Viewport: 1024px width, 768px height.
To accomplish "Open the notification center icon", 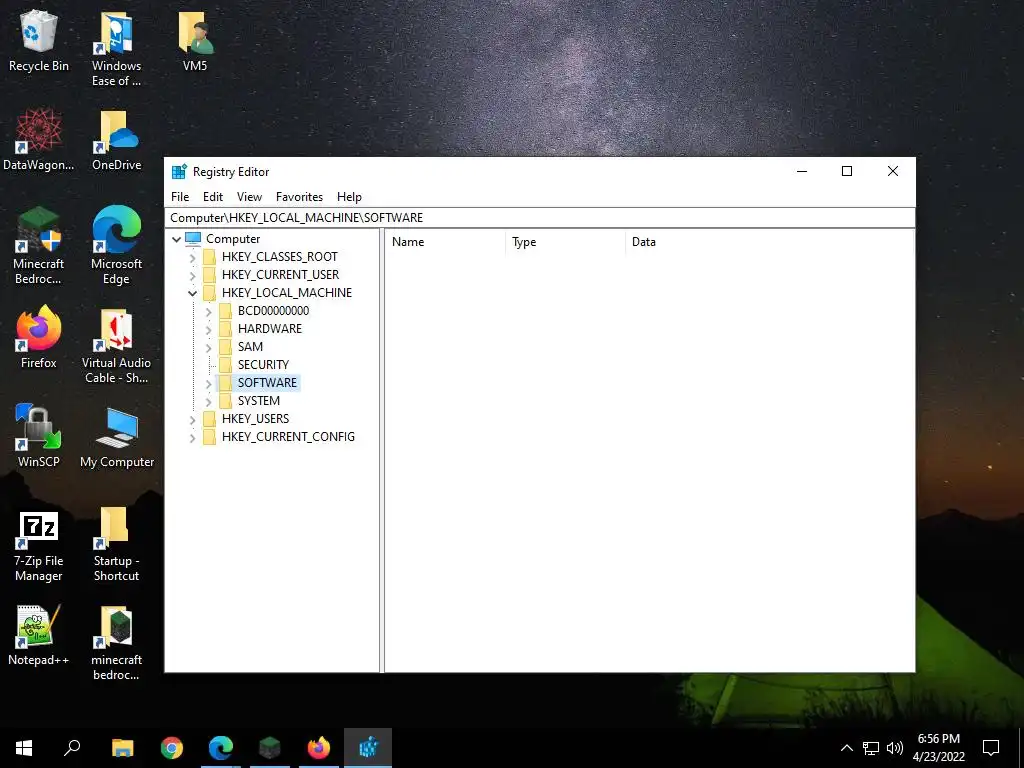I will point(991,748).
